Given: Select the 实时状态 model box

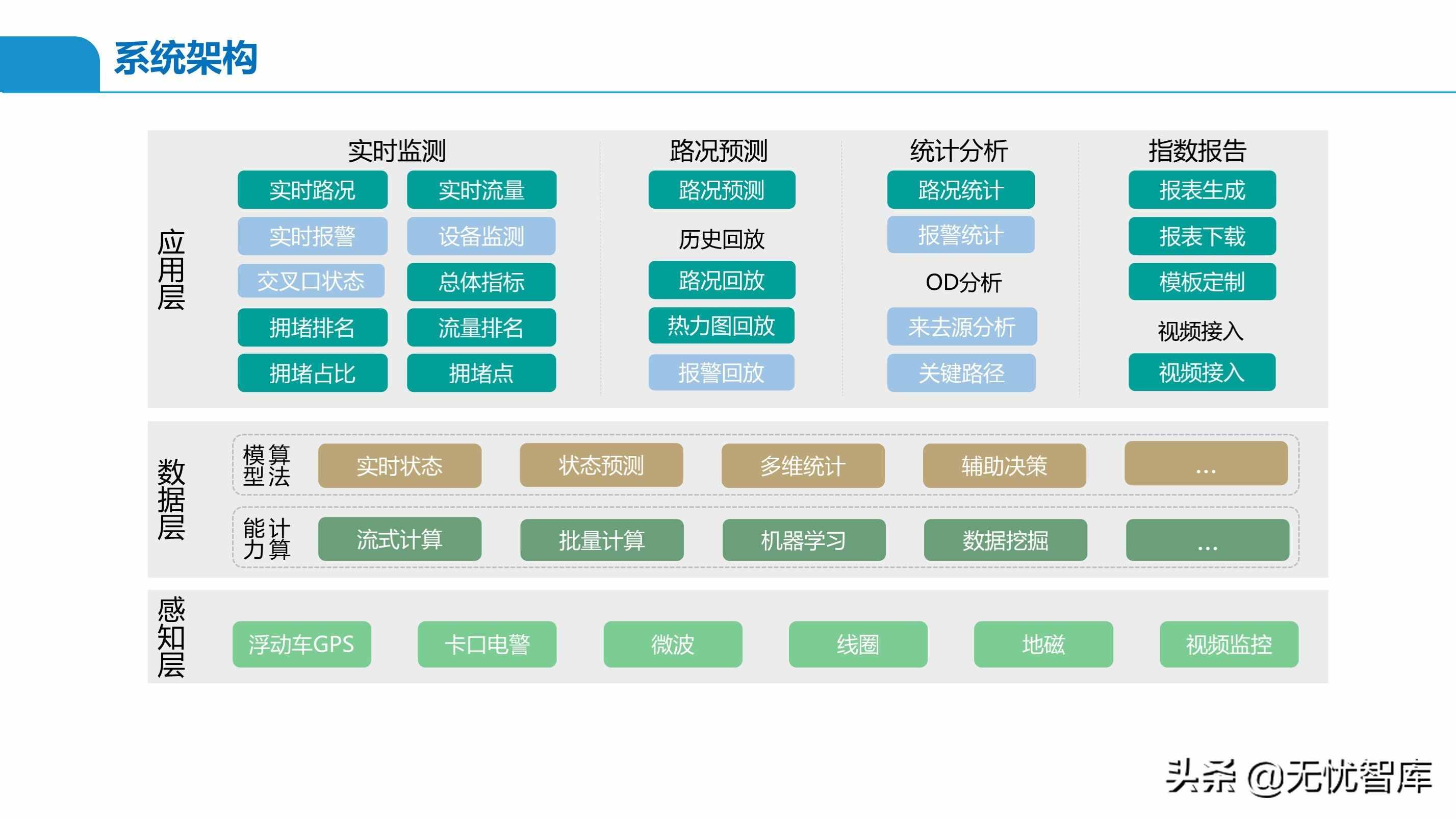Looking at the screenshot, I should [400, 465].
